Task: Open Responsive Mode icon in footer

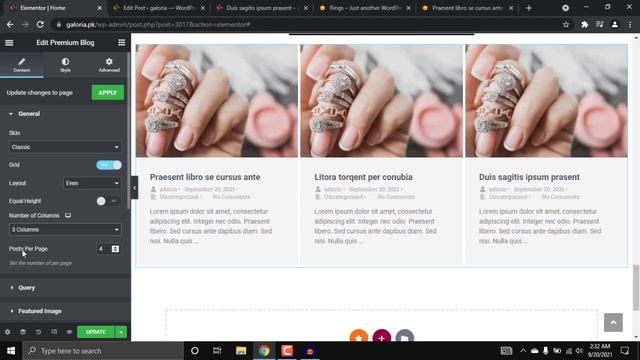Action: pos(53,332)
